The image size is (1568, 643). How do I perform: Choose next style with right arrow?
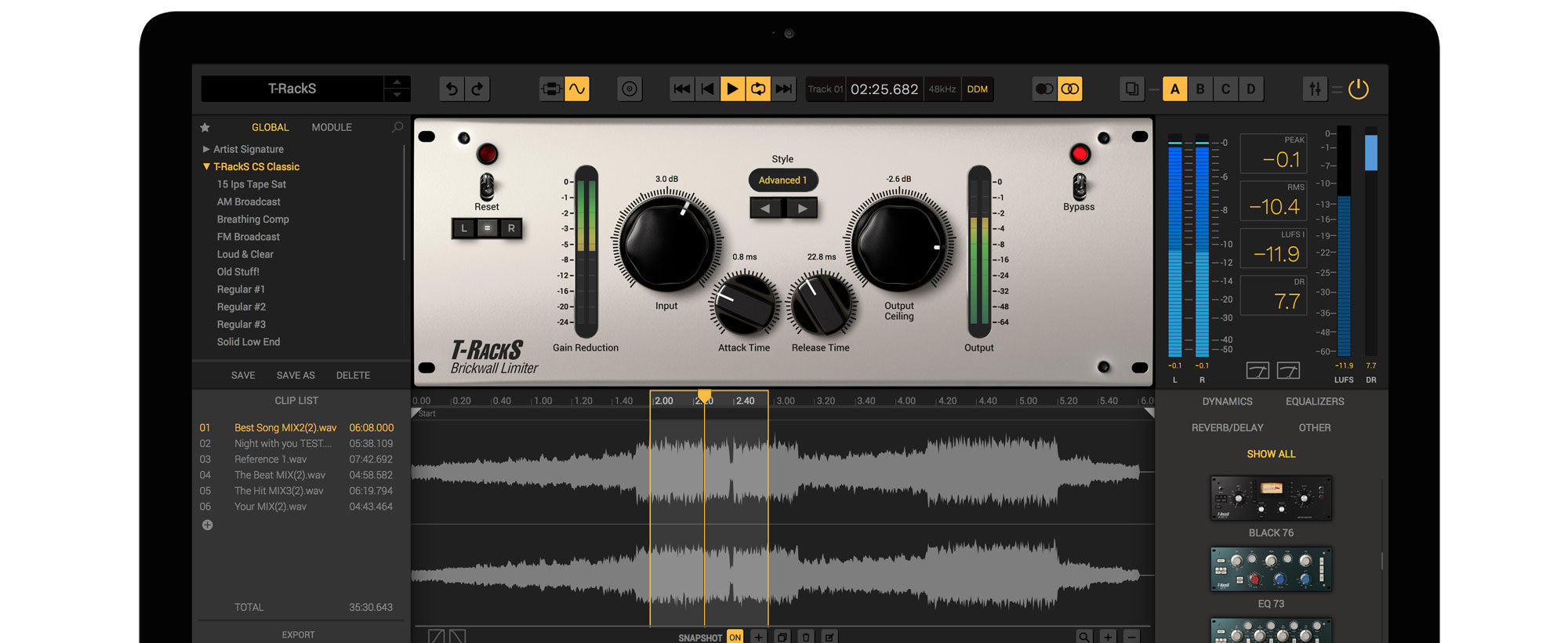click(x=800, y=208)
